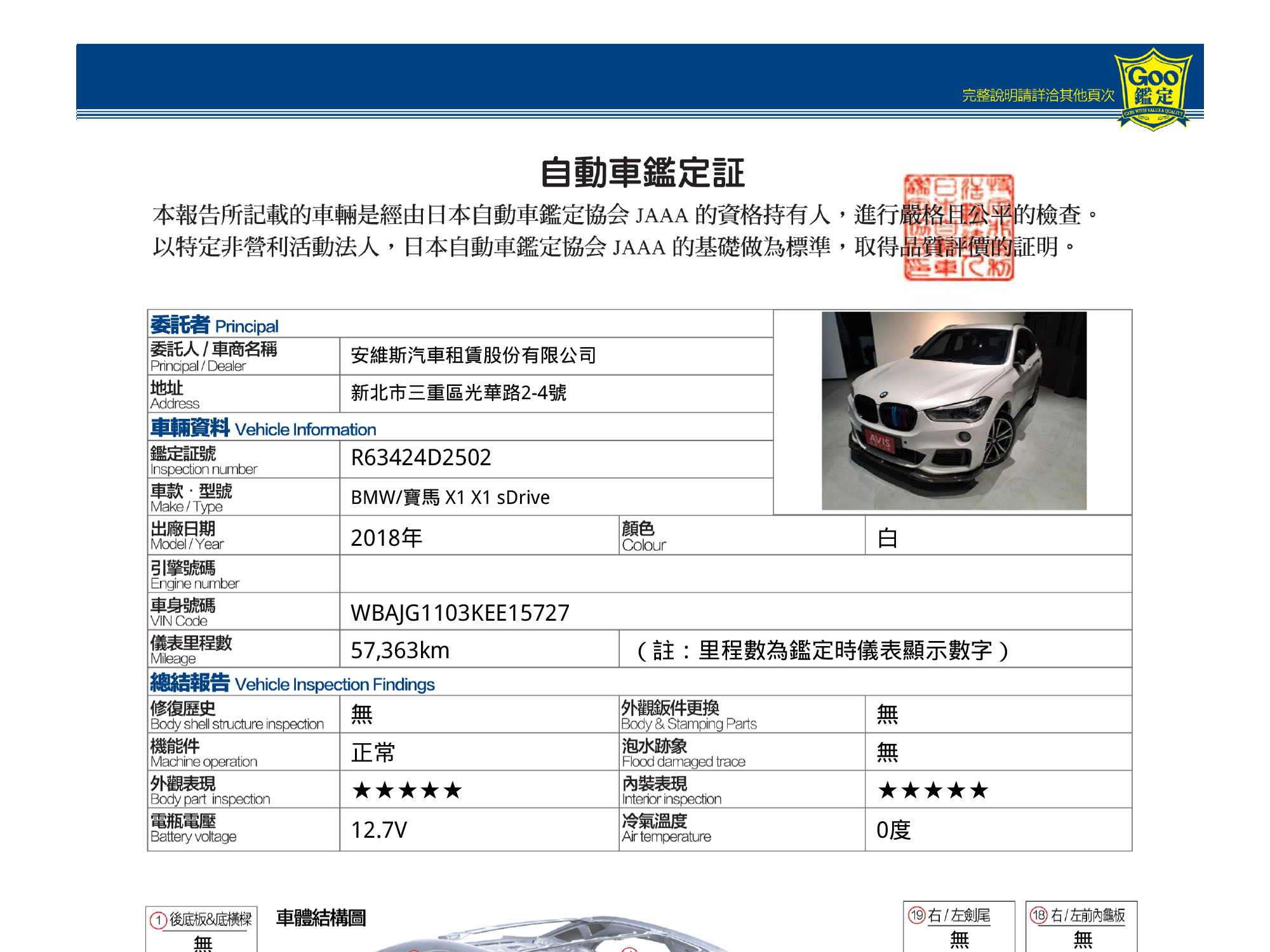This screenshot has height=952, width=1270.
Task: Select VIN code WBAJG1103KEE15727
Action: 460,612
